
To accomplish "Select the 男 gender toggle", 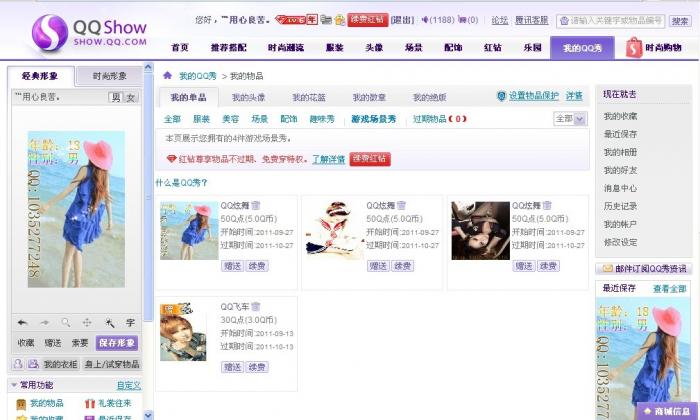I will point(116,97).
